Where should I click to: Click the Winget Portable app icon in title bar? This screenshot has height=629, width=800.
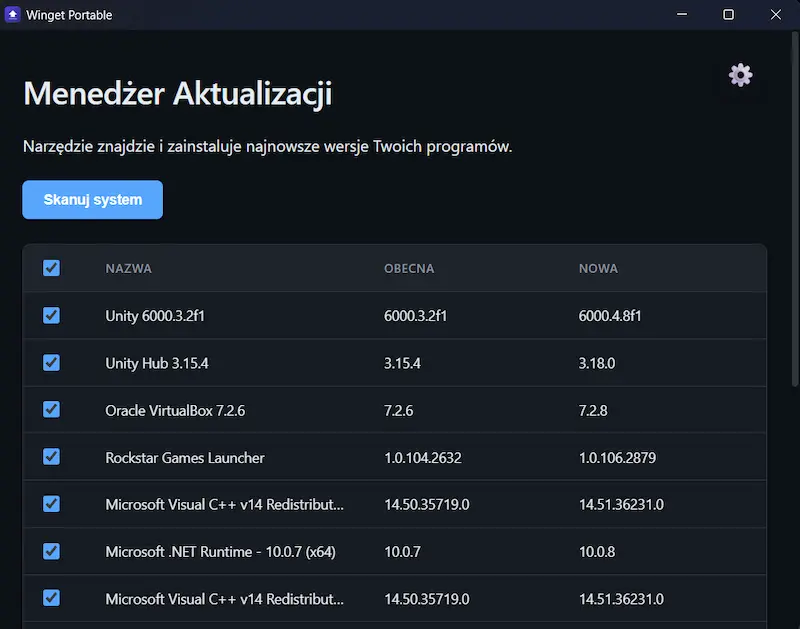(13, 14)
